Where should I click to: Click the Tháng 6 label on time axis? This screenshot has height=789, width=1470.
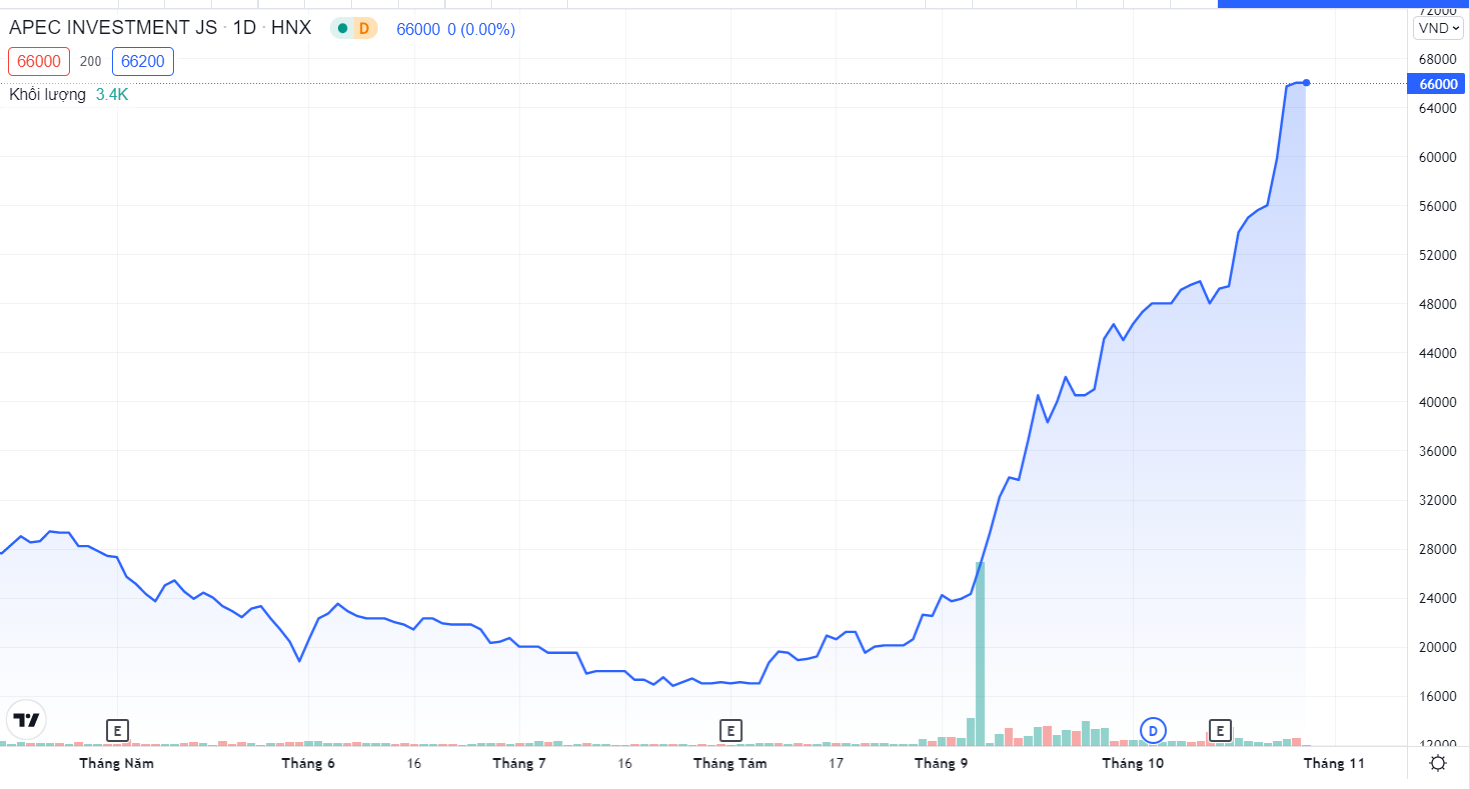[308, 764]
